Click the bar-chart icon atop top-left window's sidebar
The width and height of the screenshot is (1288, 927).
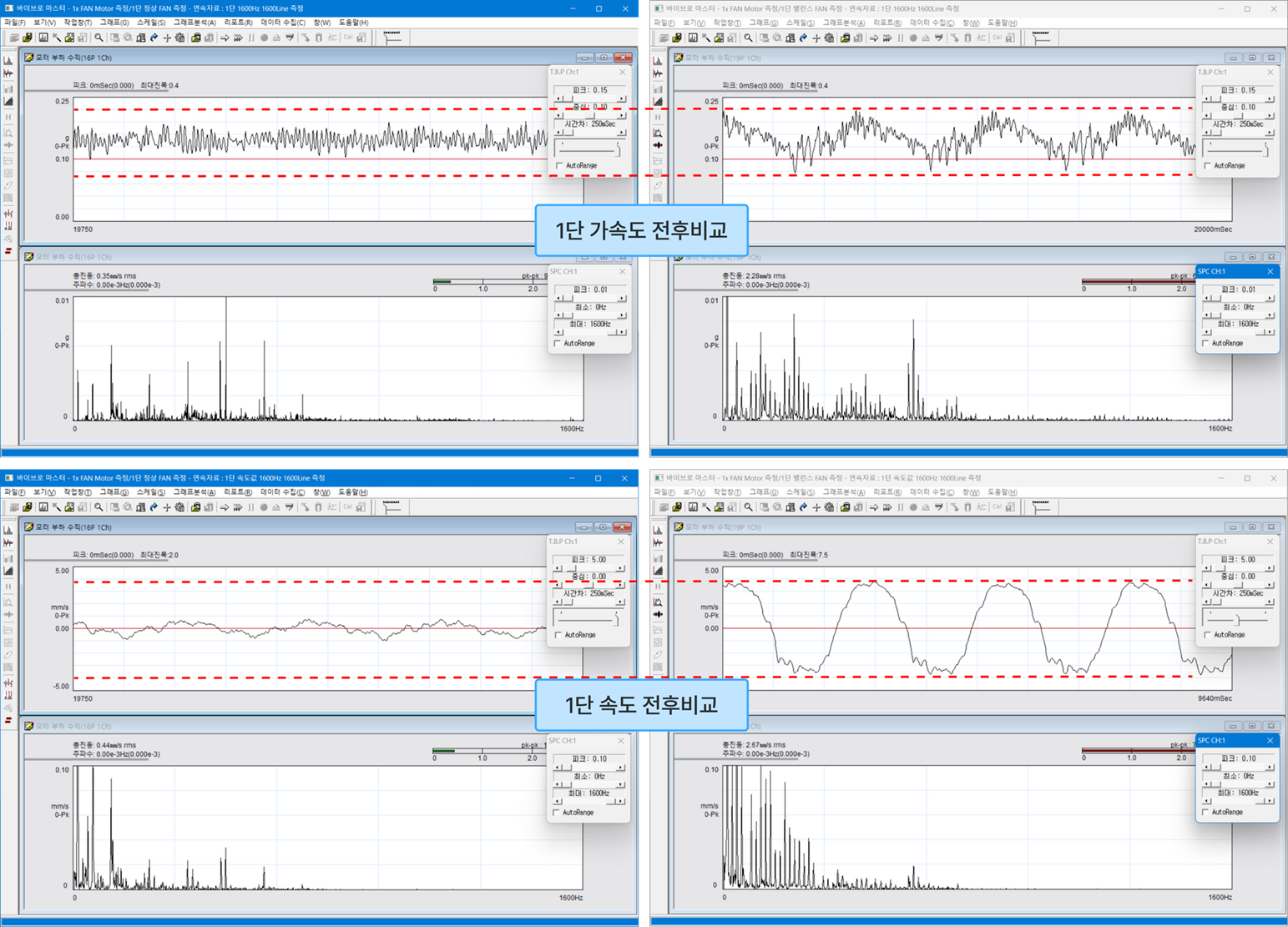click(x=8, y=61)
